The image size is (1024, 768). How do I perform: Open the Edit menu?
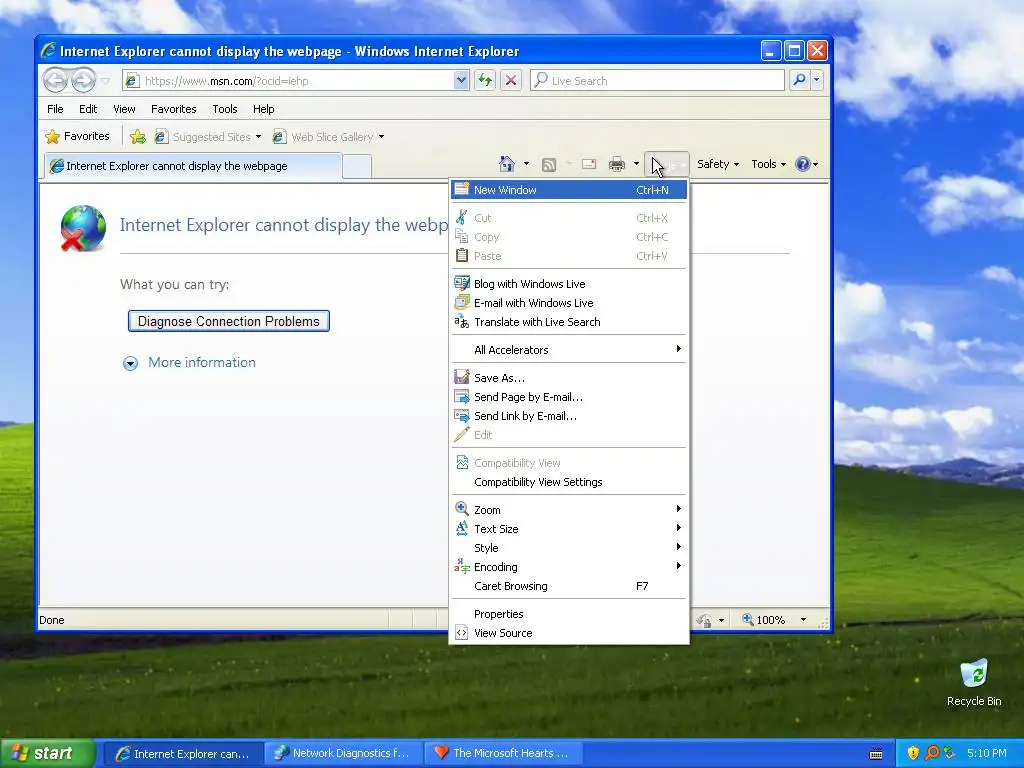[x=88, y=109]
